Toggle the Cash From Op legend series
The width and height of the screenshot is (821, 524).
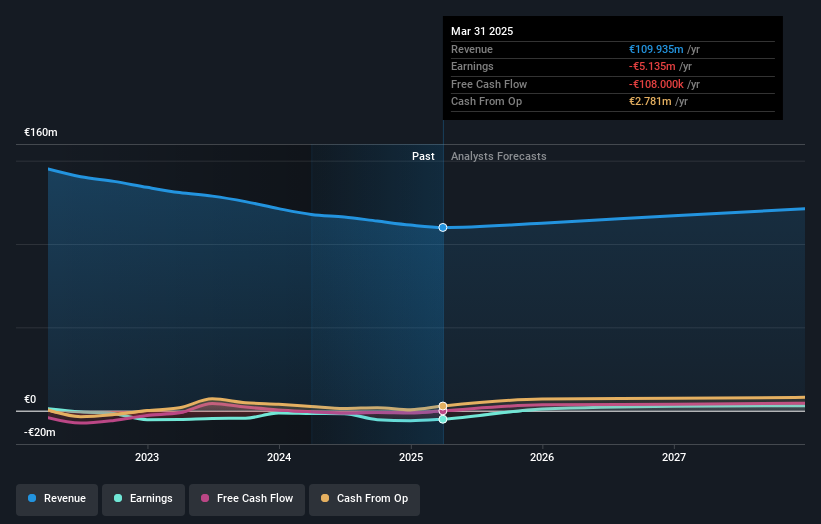click(x=364, y=499)
